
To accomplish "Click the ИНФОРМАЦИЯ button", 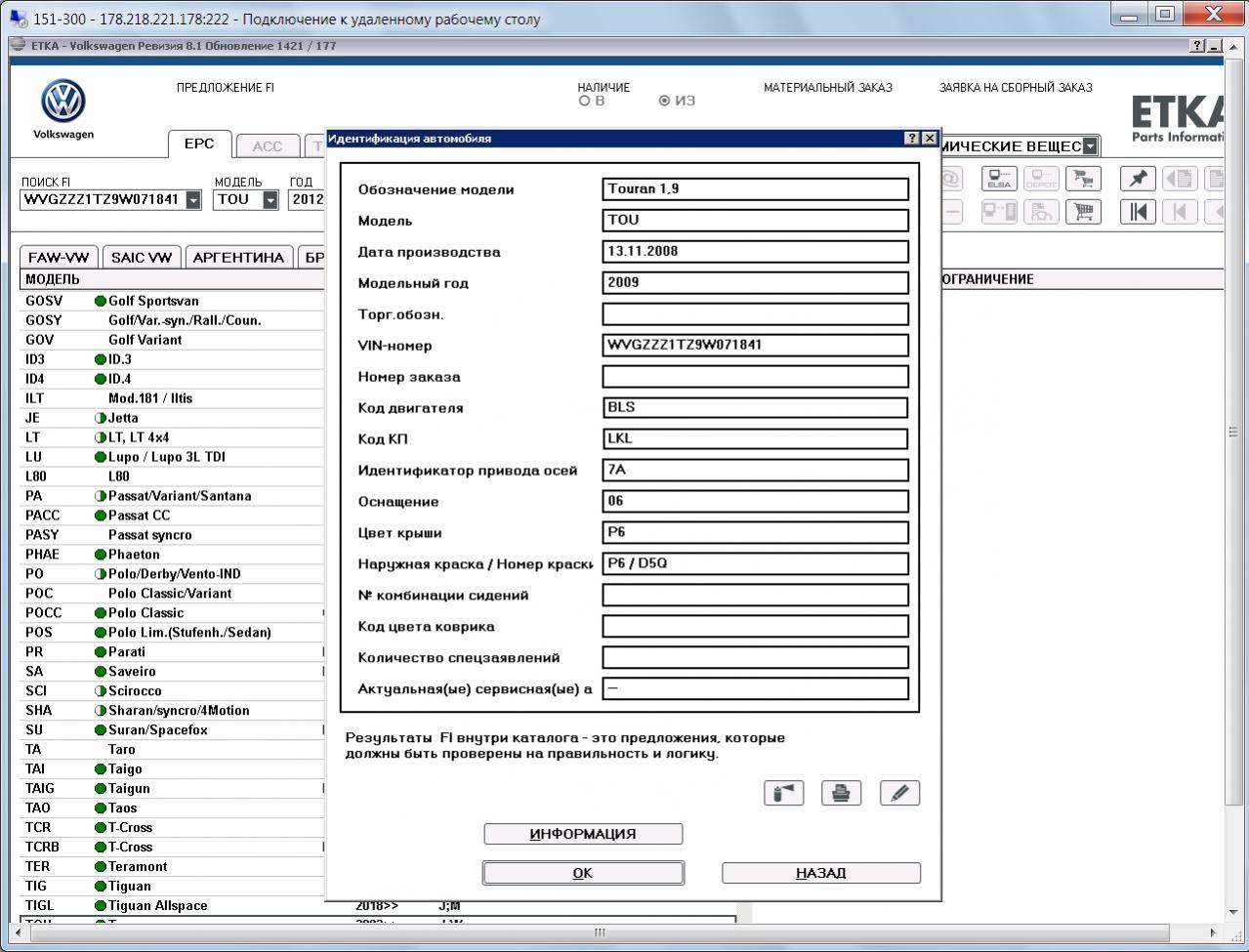I will [583, 834].
